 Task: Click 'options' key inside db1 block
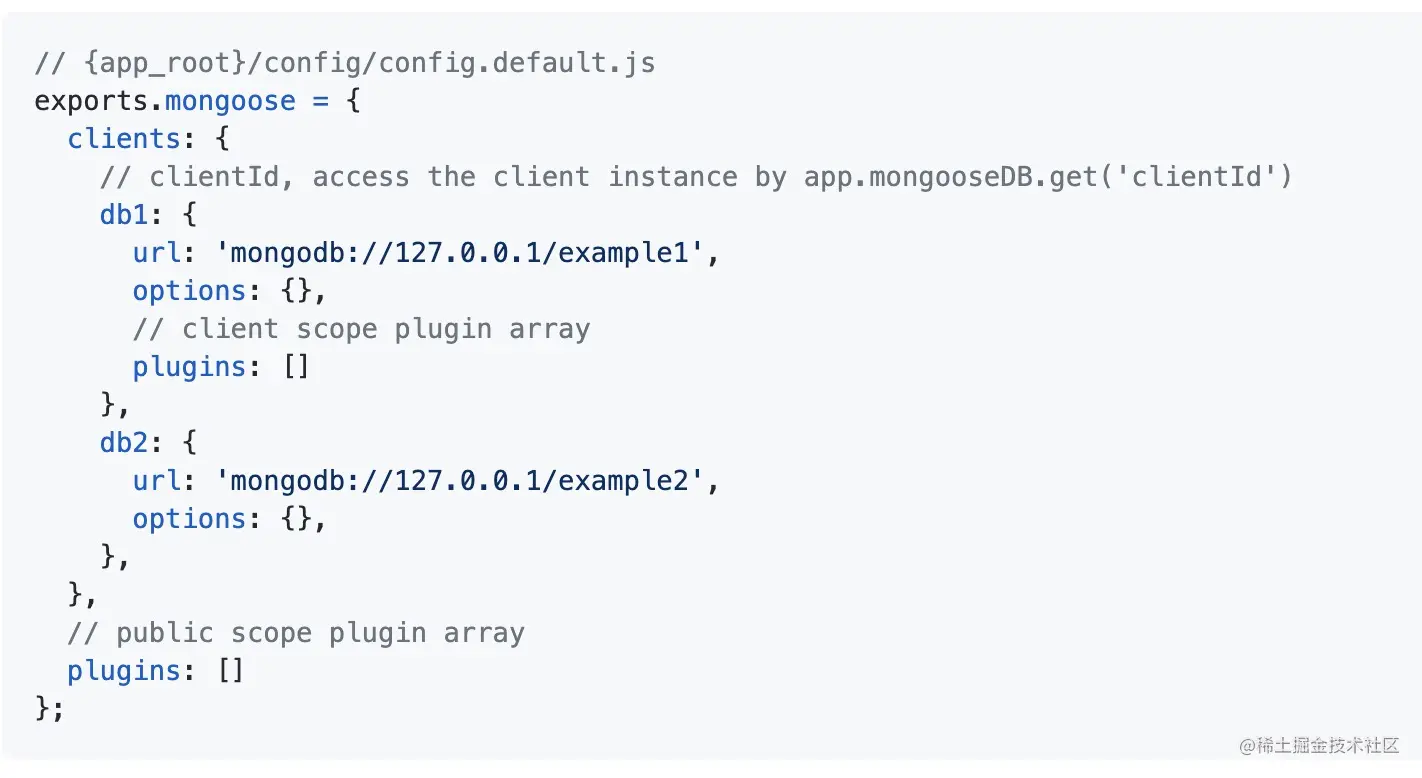tap(189, 291)
